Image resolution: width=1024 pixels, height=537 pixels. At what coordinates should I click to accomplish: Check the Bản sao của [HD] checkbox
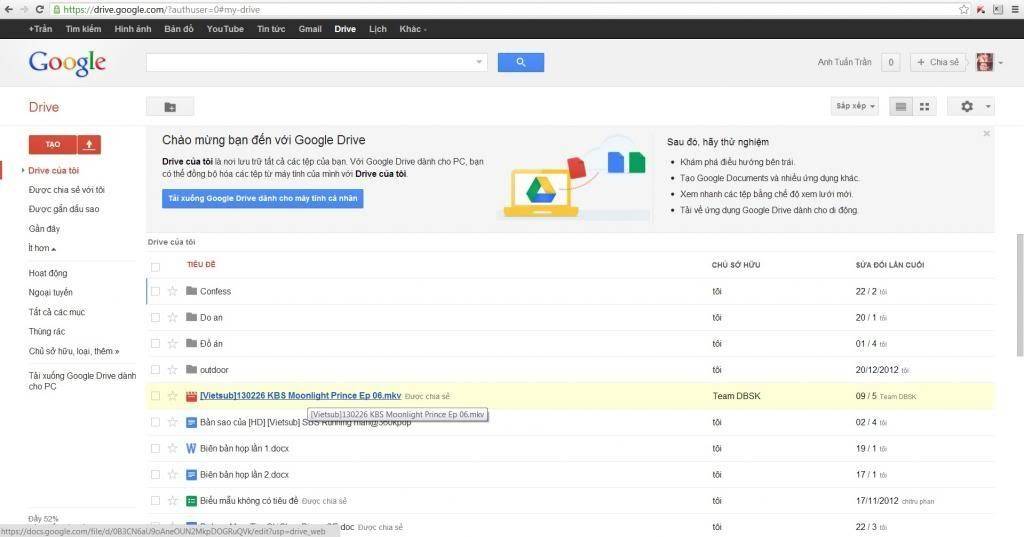tap(155, 422)
